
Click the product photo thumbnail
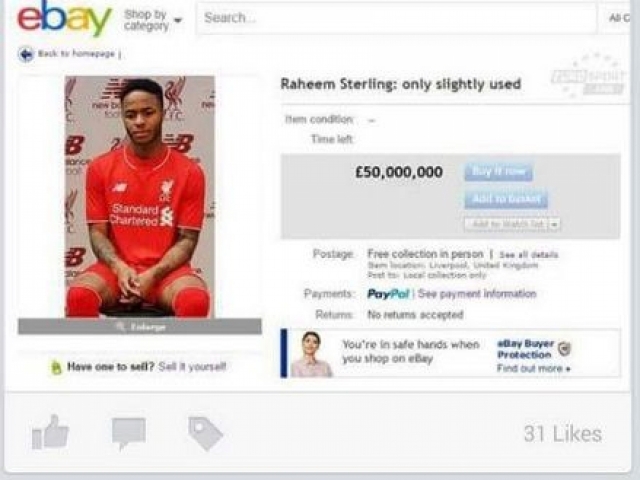[x=140, y=196]
